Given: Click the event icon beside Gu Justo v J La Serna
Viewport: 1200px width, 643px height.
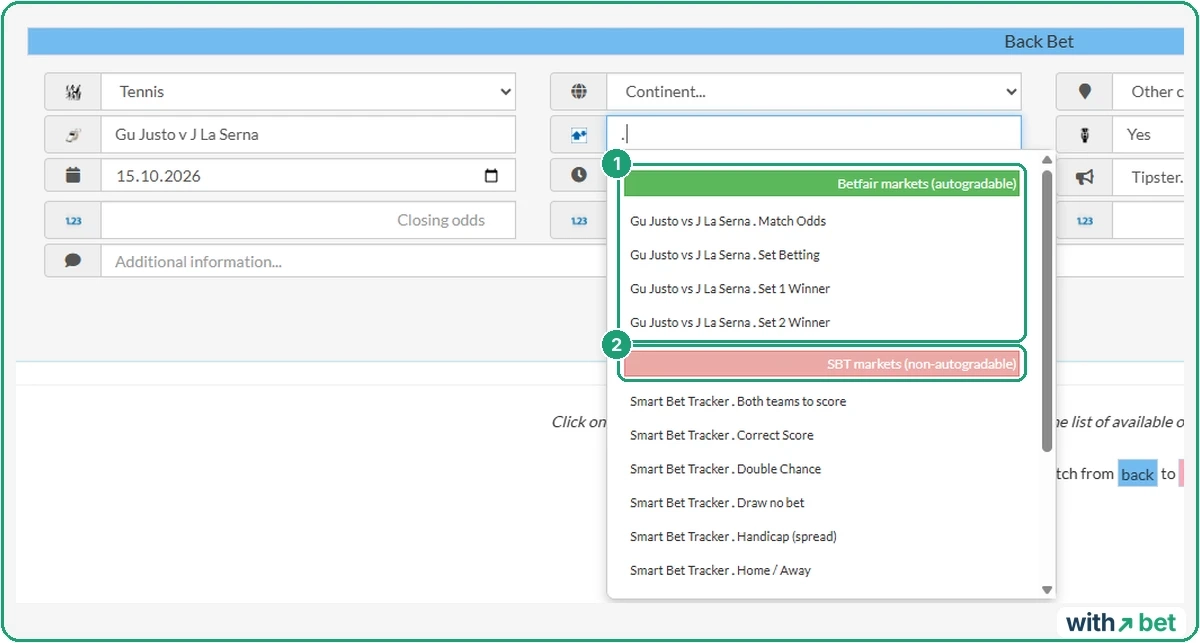Looking at the screenshot, I should [x=73, y=135].
